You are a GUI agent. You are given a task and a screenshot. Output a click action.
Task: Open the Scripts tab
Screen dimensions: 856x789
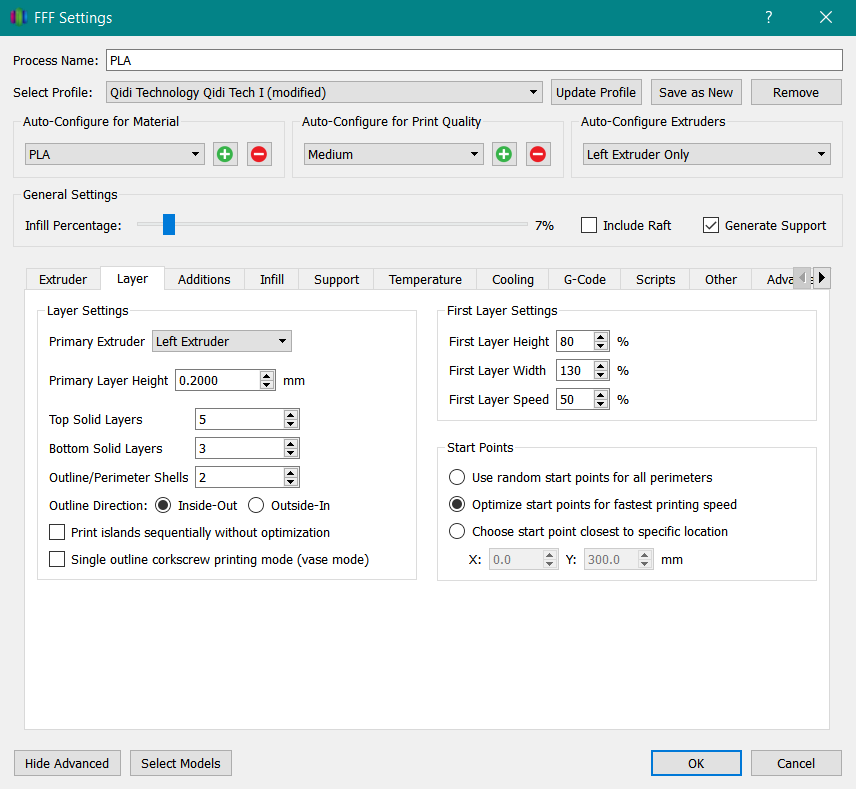(x=656, y=280)
